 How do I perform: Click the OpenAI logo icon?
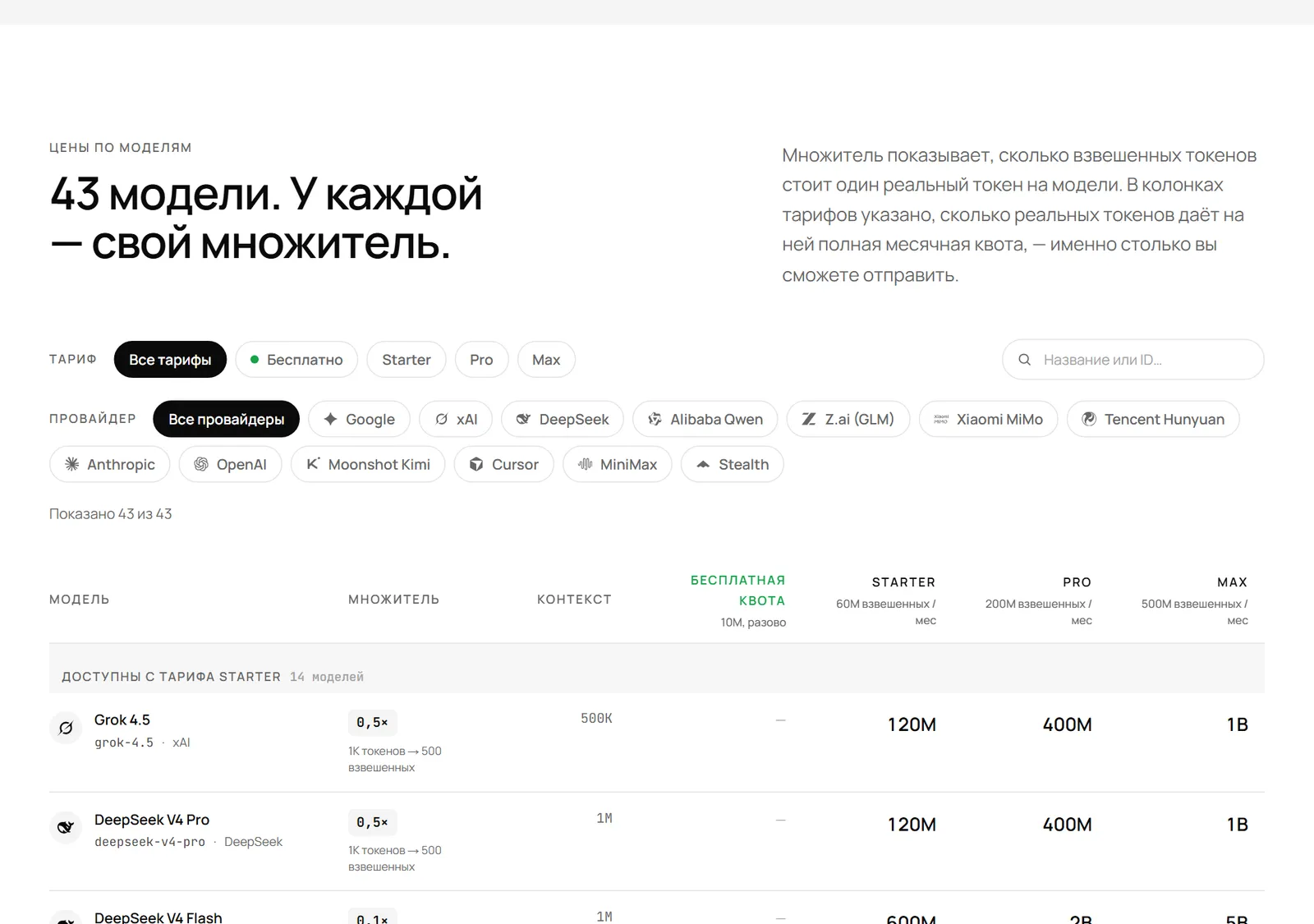pyautogui.click(x=201, y=464)
